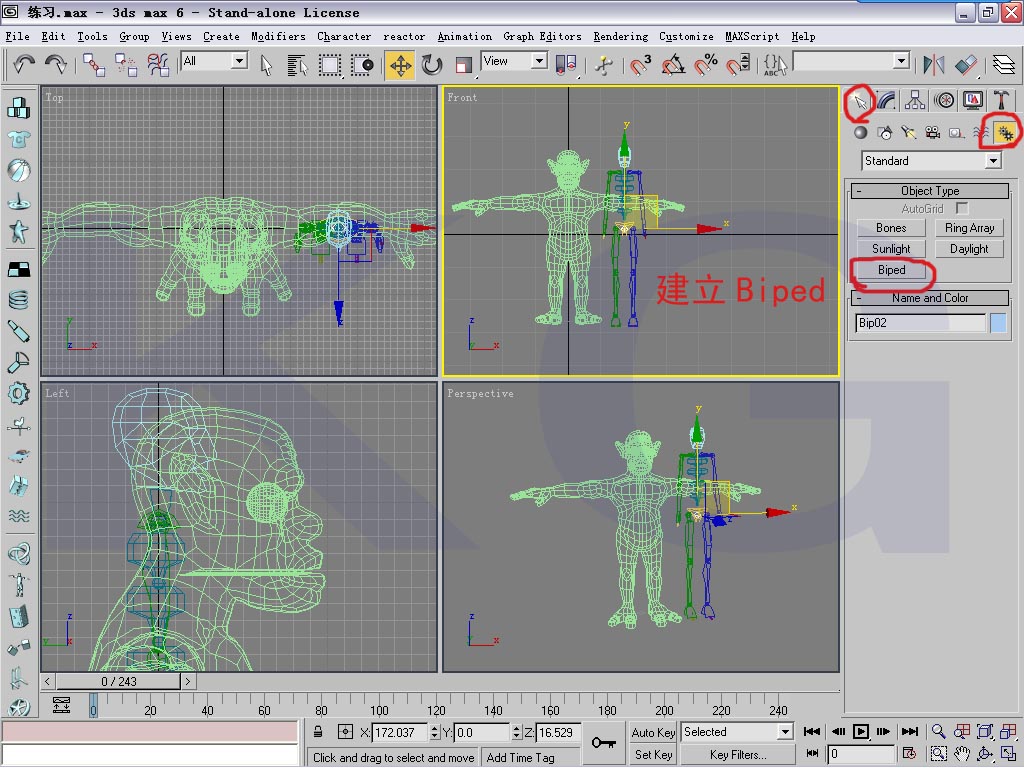Collapse the Name and Color rollout

930,298
